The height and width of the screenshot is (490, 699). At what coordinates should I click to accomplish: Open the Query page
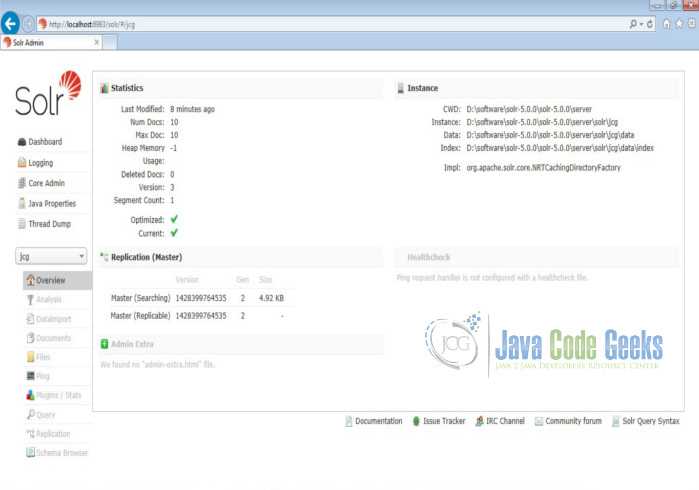[x=46, y=415]
